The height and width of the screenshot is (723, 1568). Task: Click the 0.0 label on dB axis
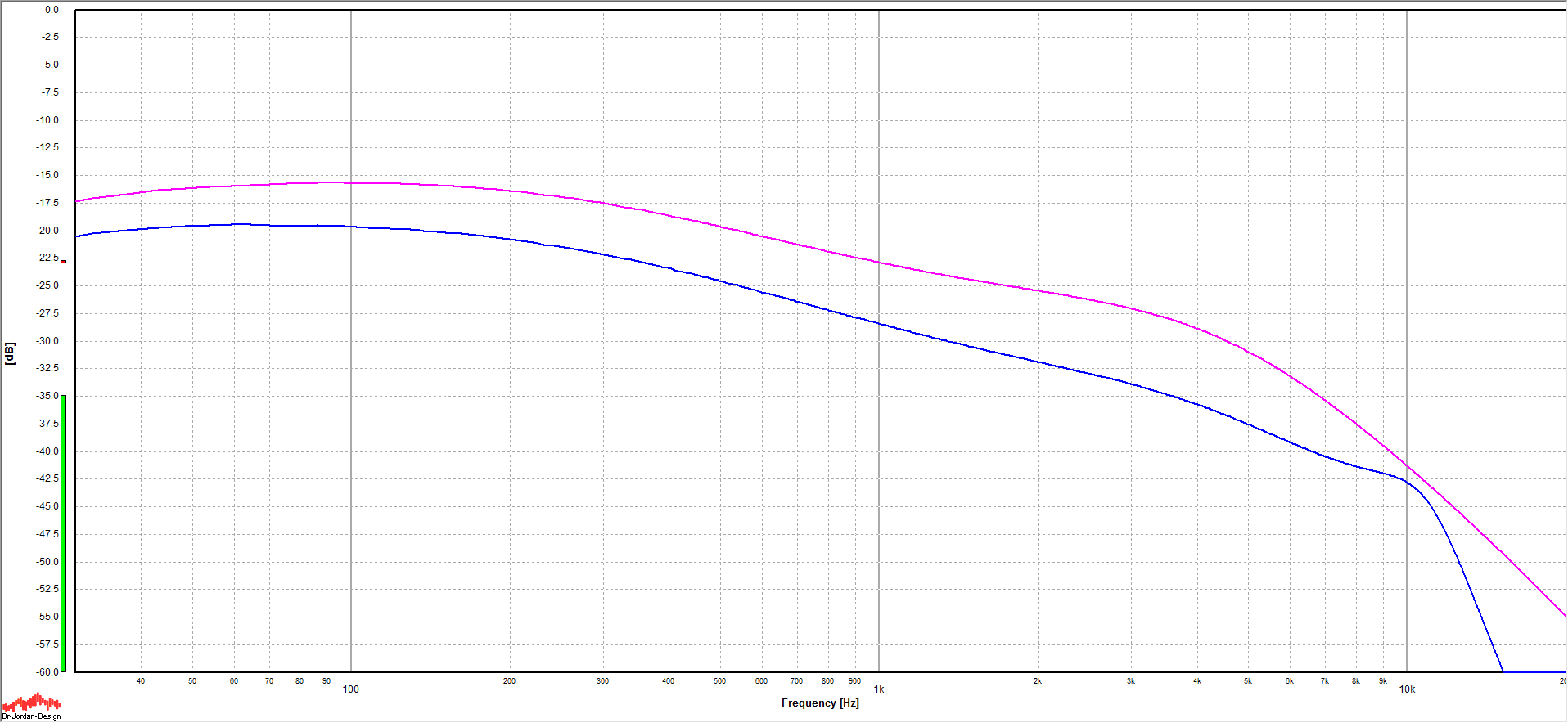tap(52, 10)
